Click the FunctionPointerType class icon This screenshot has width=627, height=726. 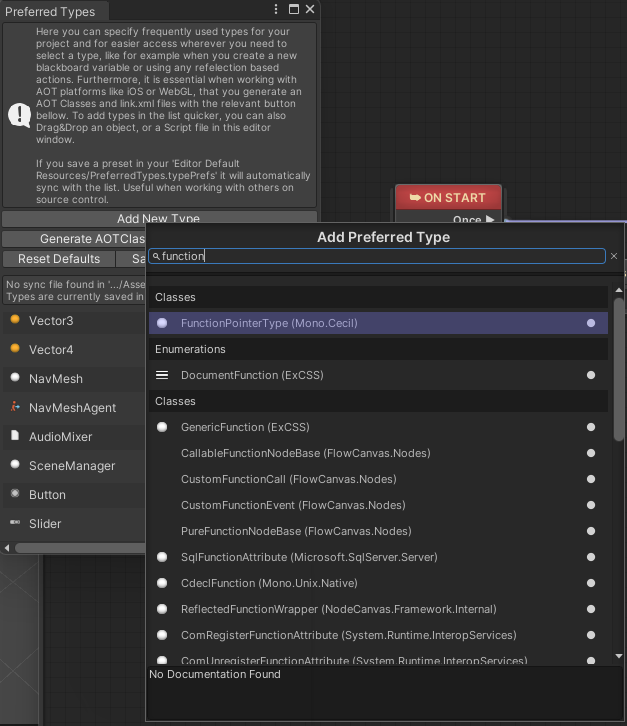click(162, 323)
